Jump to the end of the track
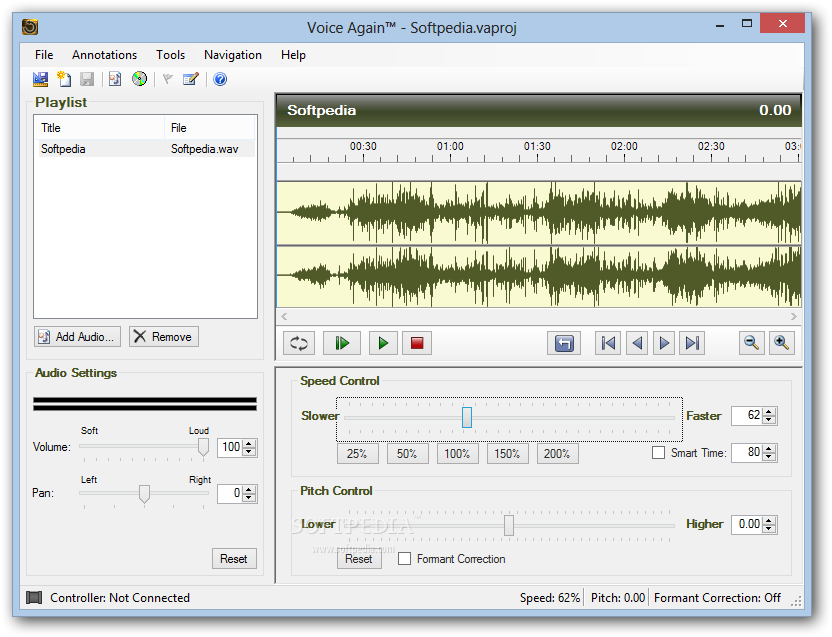This screenshot has height=637, width=832. (692, 343)
